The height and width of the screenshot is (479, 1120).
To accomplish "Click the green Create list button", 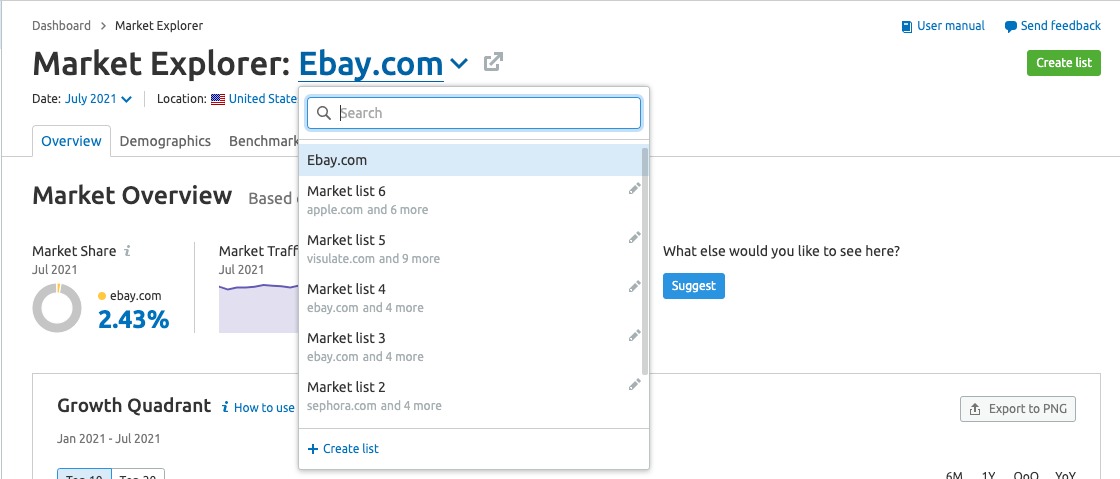I will click(x=1064, y=62).
